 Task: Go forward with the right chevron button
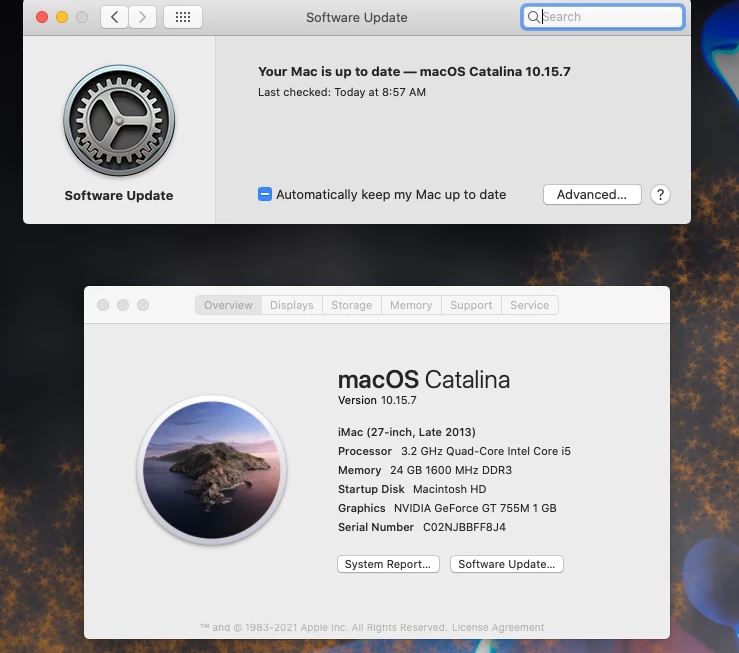142,17
